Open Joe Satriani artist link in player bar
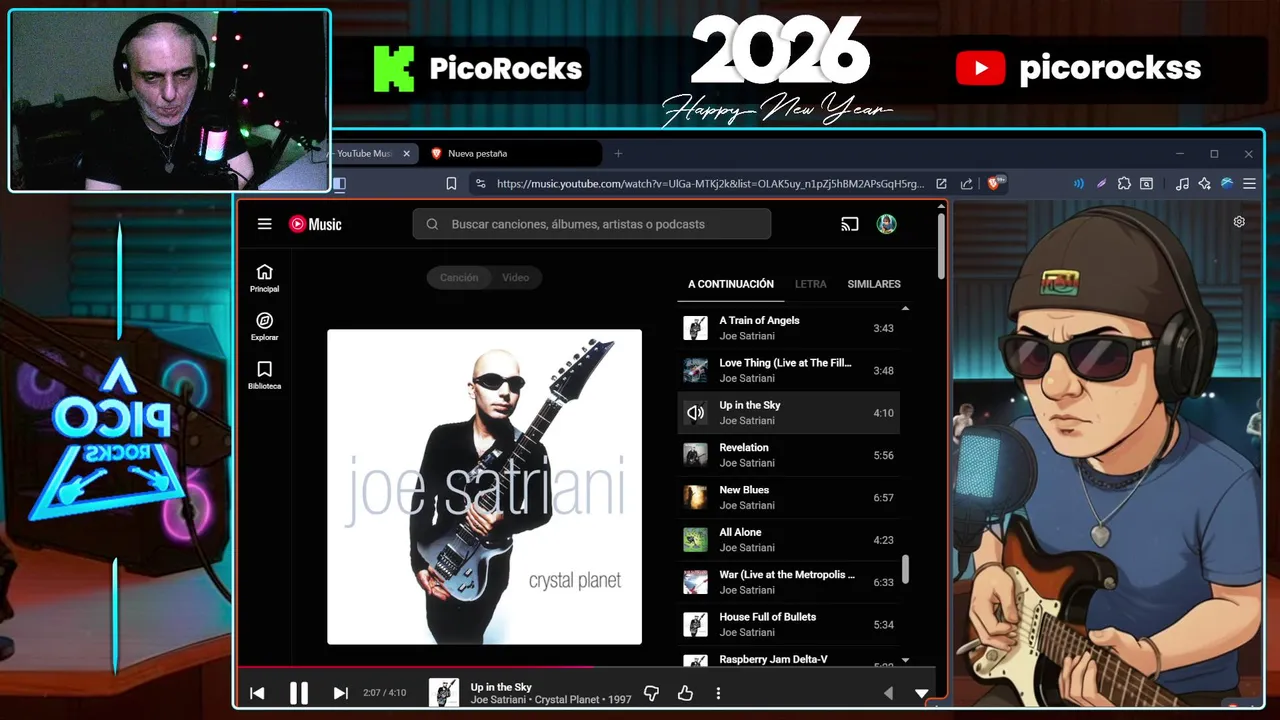Image resolution: width=1280 pixels, height=720 pixels. 498,700
